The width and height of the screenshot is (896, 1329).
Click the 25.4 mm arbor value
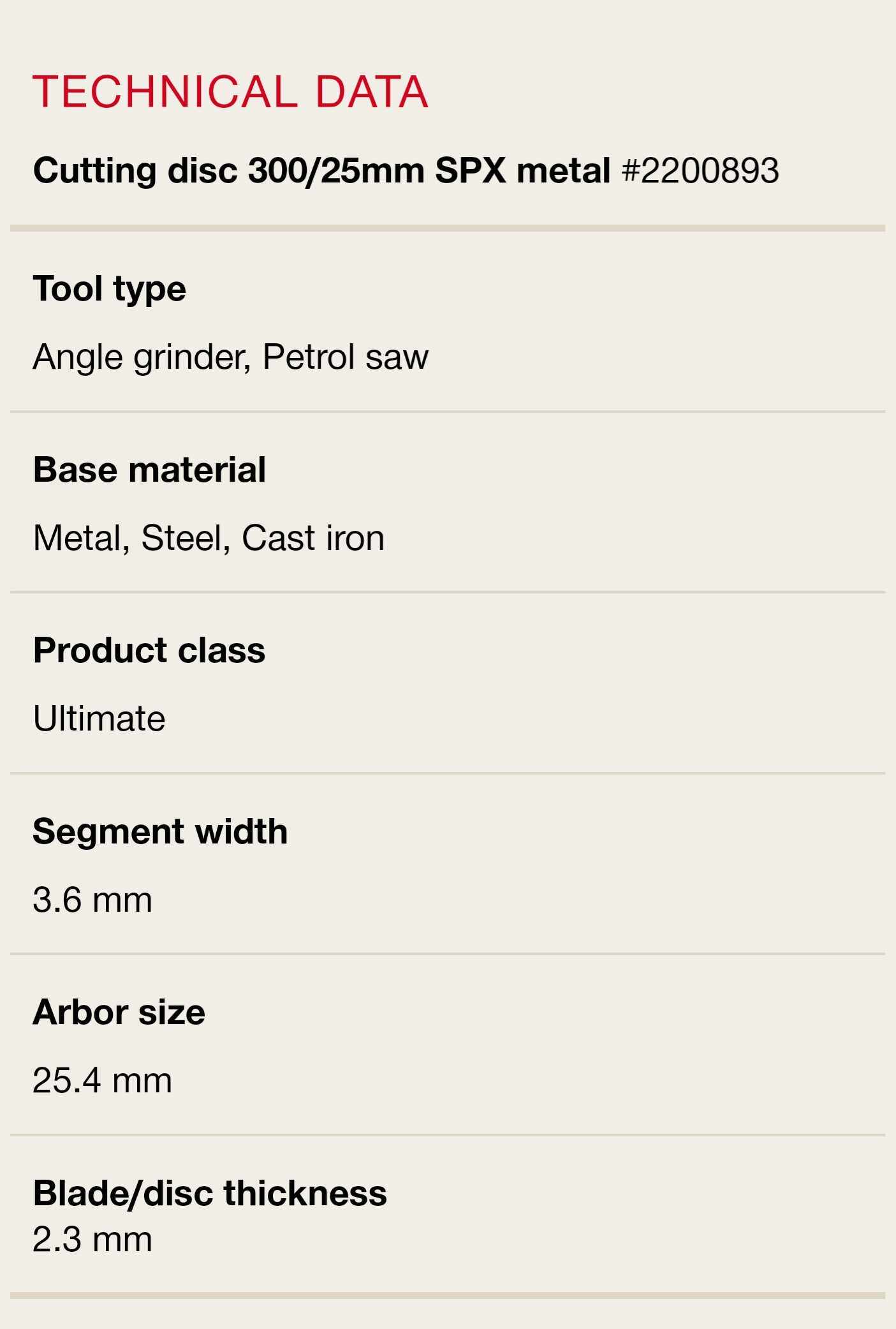tap(102, 1080)
